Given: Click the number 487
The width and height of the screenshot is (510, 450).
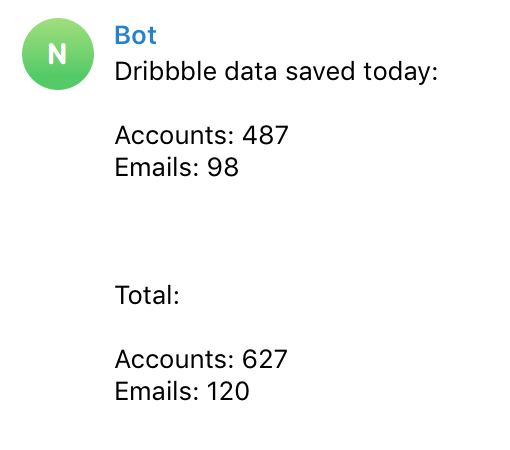Looking at the screenshot, I should tap(265, 135).
